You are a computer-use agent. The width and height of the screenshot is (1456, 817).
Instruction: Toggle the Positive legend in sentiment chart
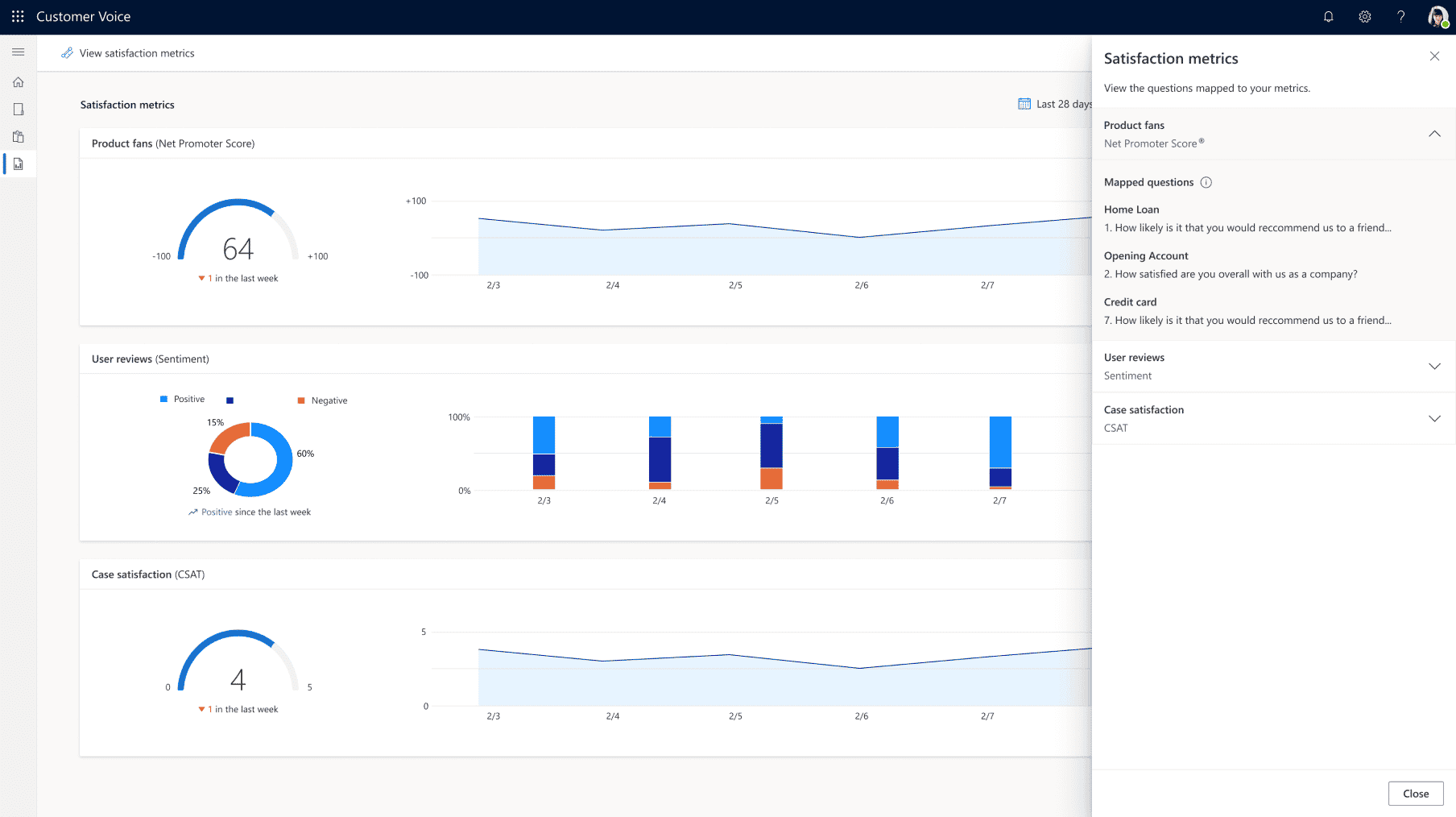(x=183, y=399)
